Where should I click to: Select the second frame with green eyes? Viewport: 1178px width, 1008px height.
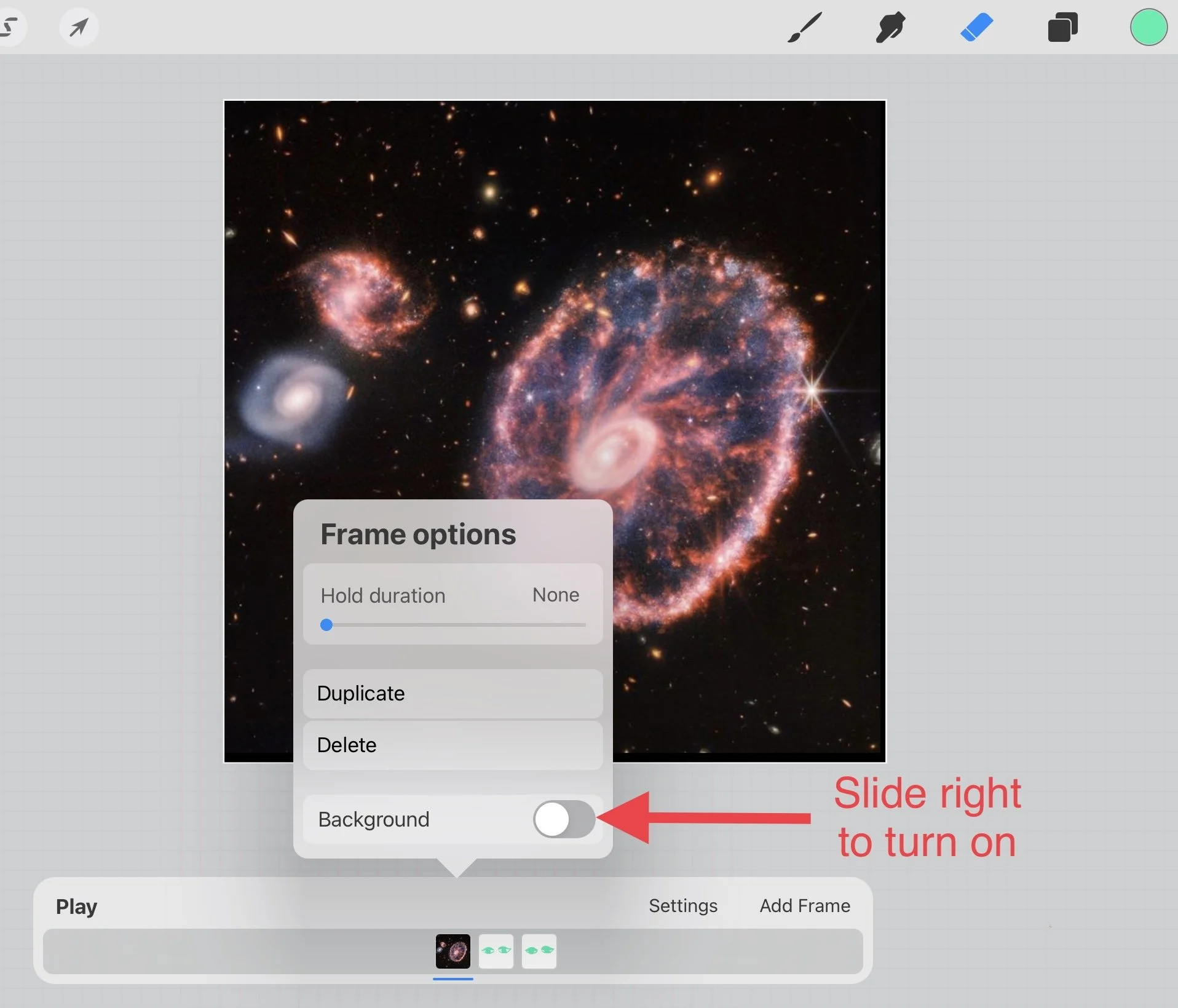pos(496,951)
